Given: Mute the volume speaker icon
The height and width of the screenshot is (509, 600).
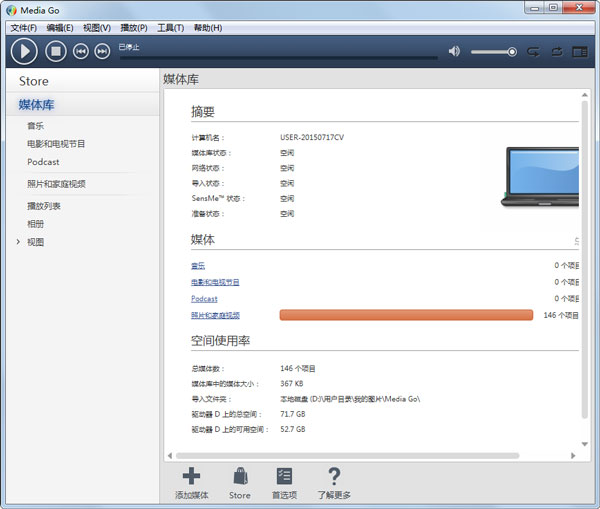Looking at the screenshot, I should coord(454,51).
